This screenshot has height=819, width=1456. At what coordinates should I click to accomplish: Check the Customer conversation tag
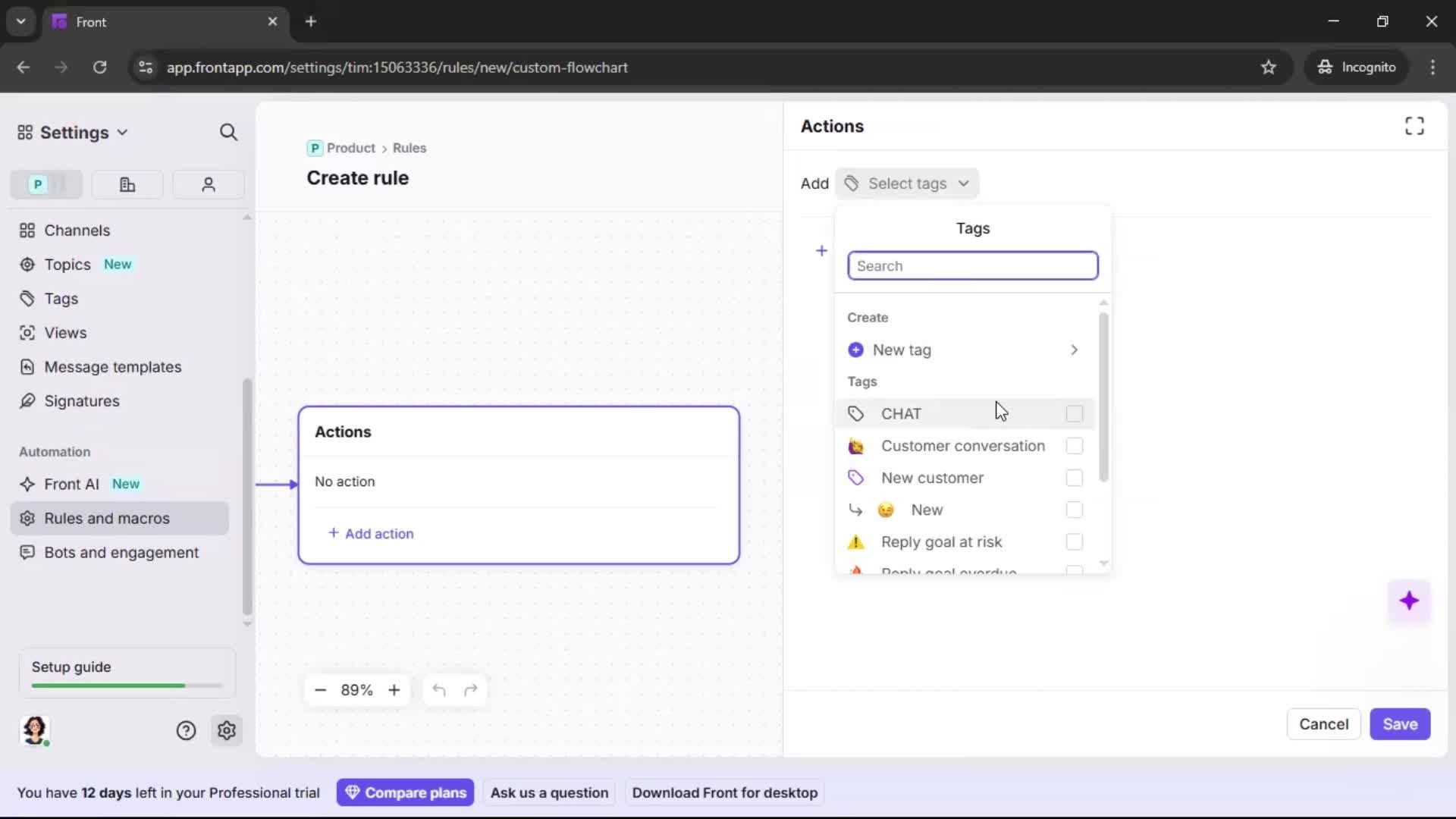(x=1075, y=446)
